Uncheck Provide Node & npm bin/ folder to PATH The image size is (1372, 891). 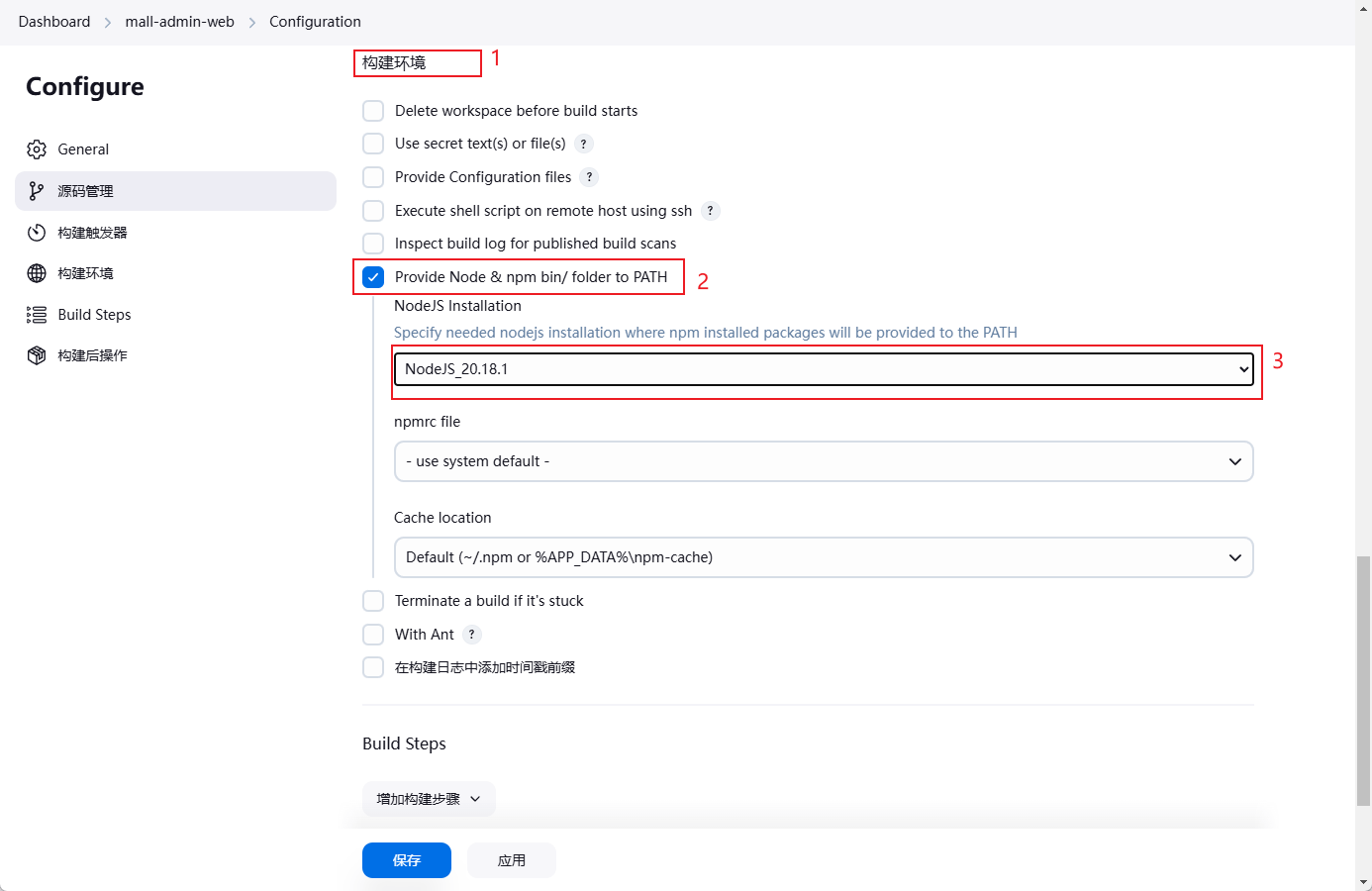point(373,277)
